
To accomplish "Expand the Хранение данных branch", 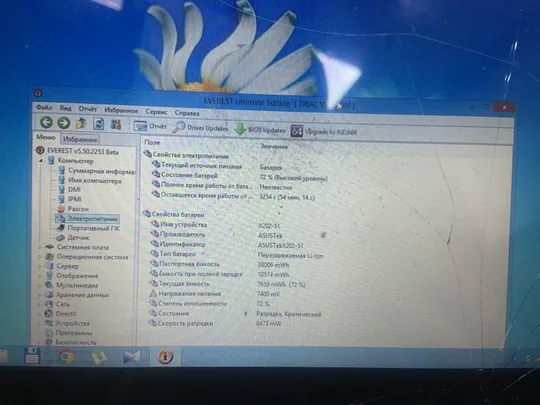I will click(x=40, y=295).
